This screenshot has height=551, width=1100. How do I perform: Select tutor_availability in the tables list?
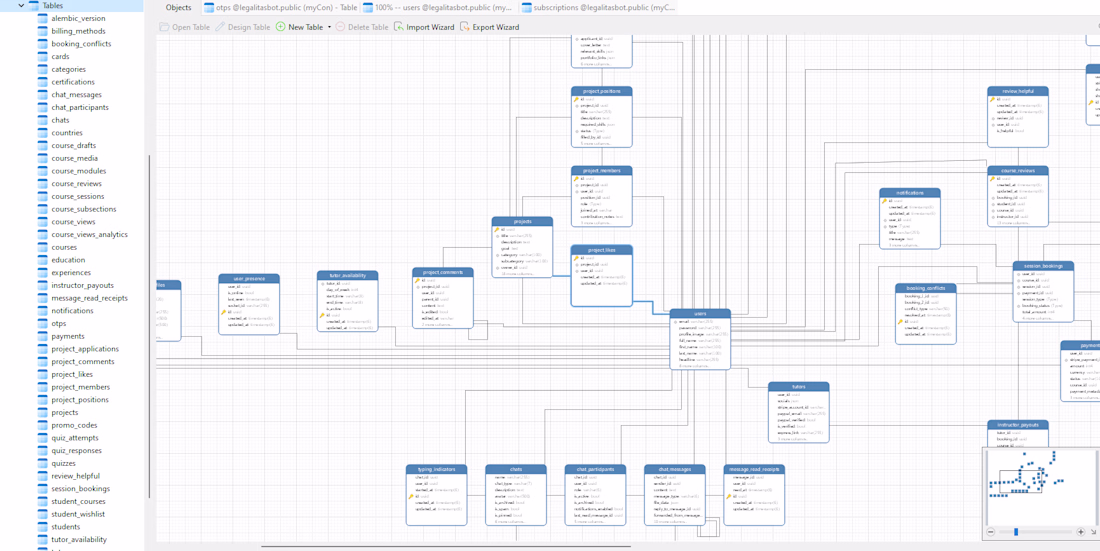click(79, 539)
